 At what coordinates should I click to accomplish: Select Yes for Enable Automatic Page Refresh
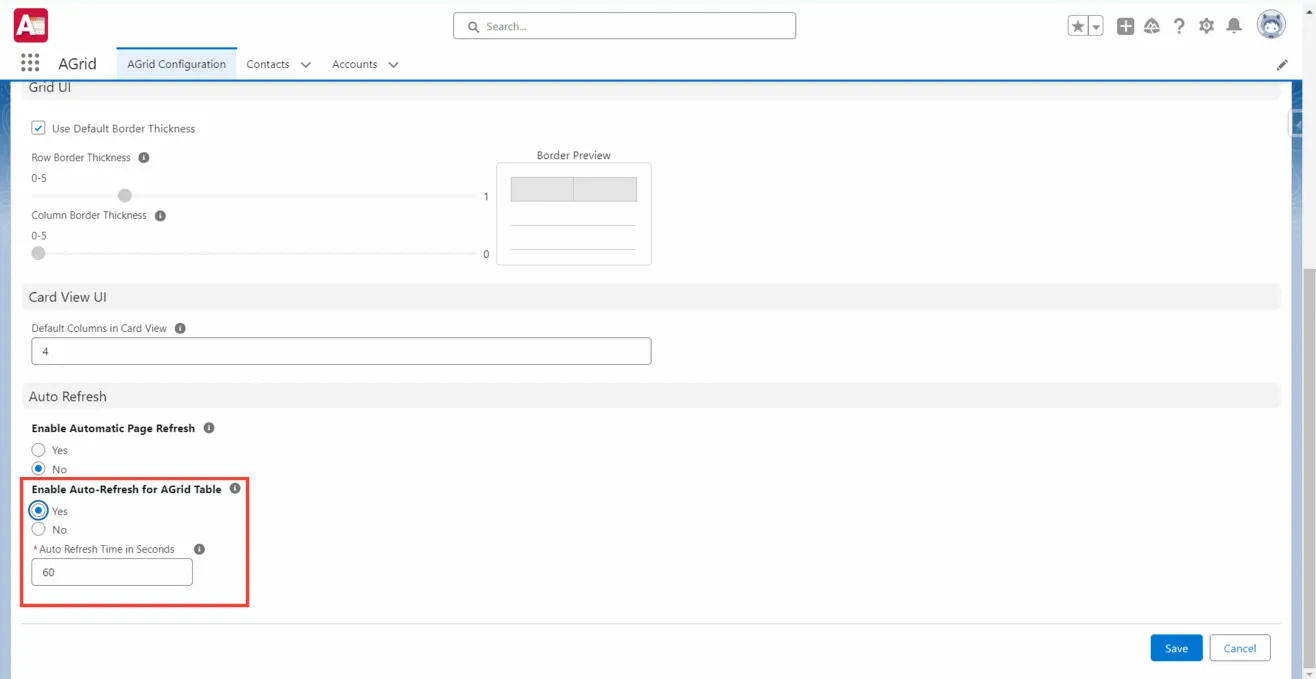pos(37,450)
